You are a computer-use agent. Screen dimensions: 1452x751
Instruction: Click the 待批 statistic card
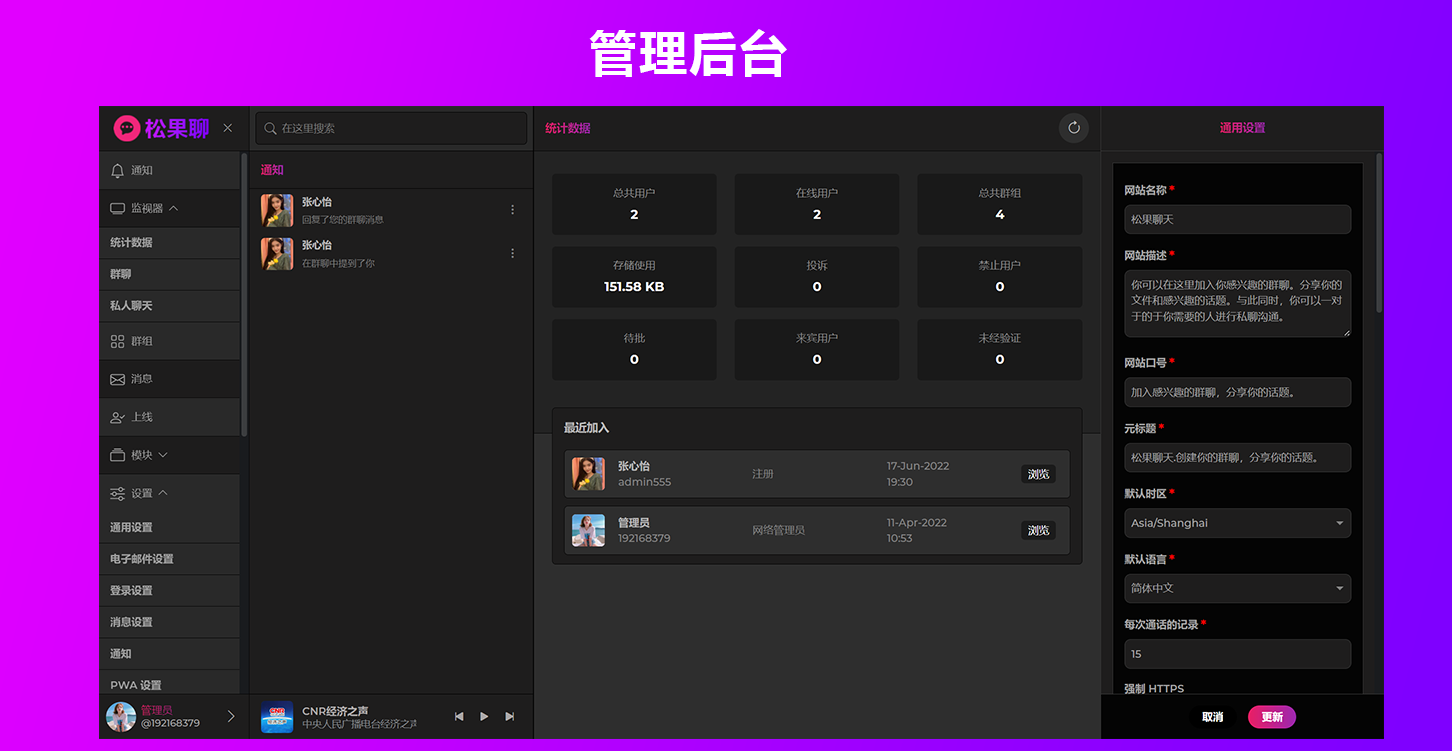coord(634,349)
